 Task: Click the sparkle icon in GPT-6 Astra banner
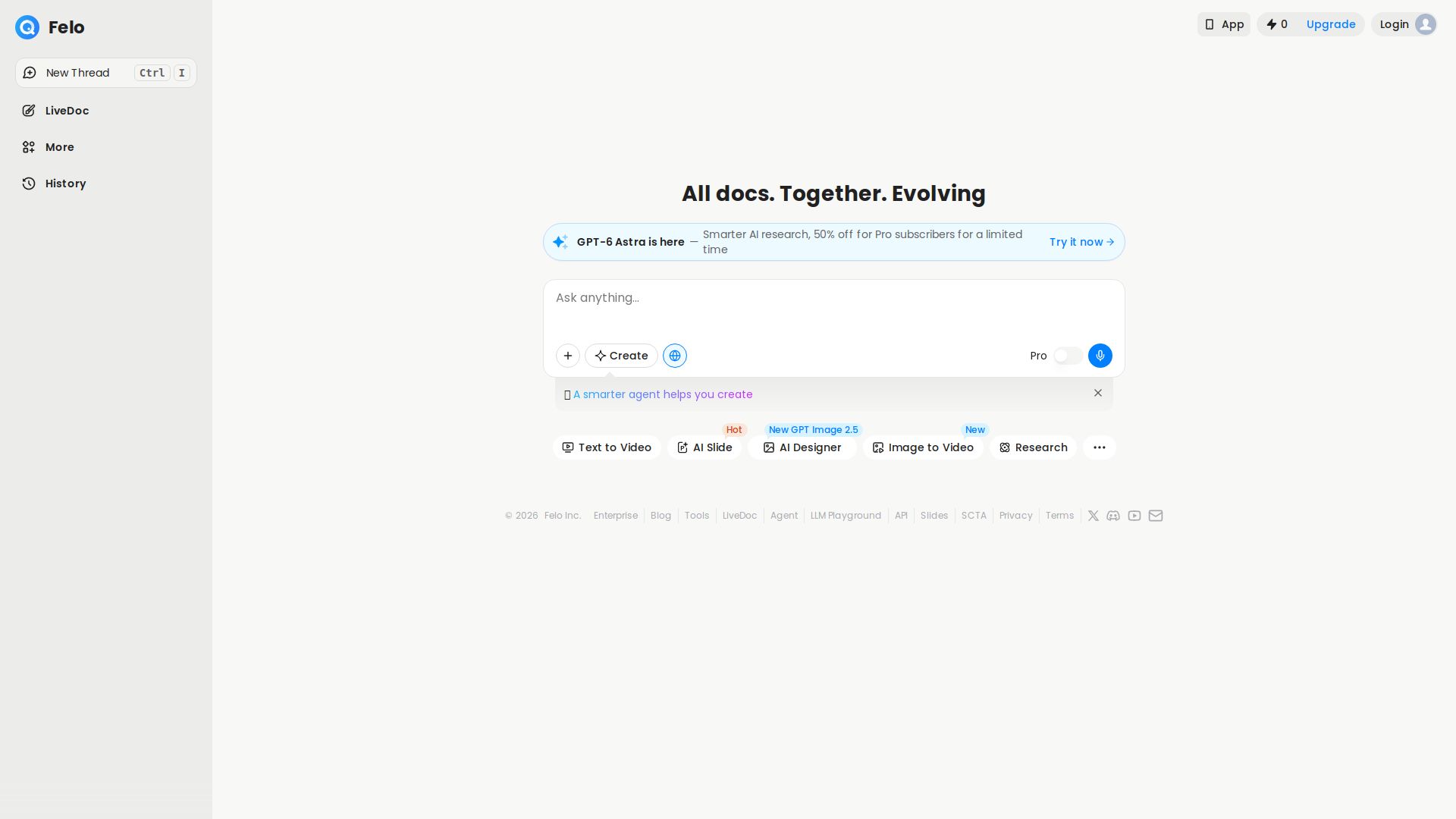point(560,242)
